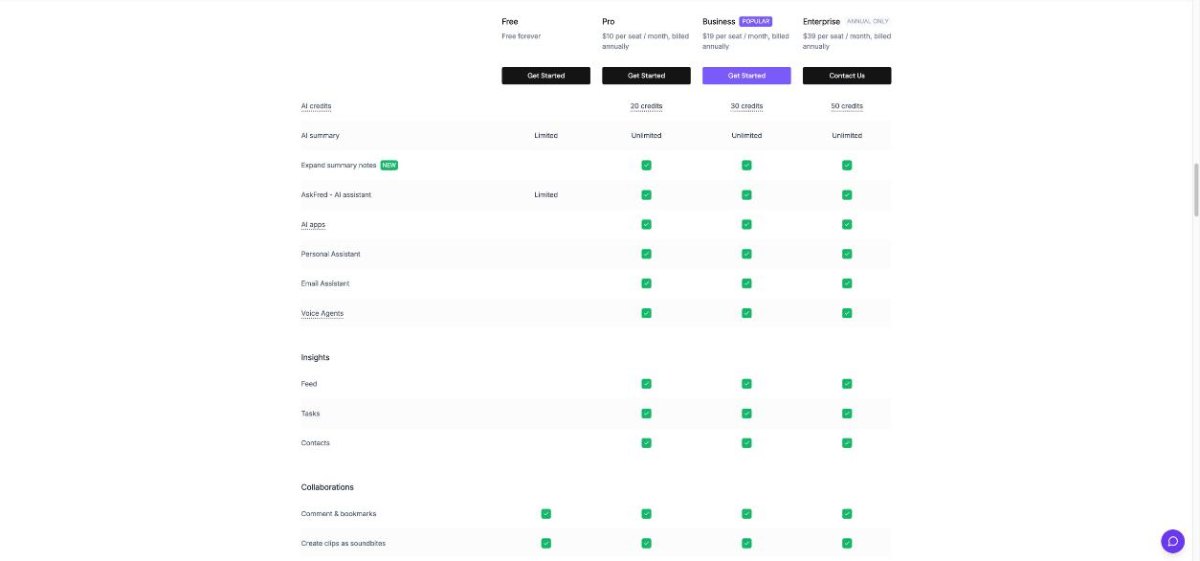Open the chat support bubble icon

pyautogui.click(x=1173, y=541)
